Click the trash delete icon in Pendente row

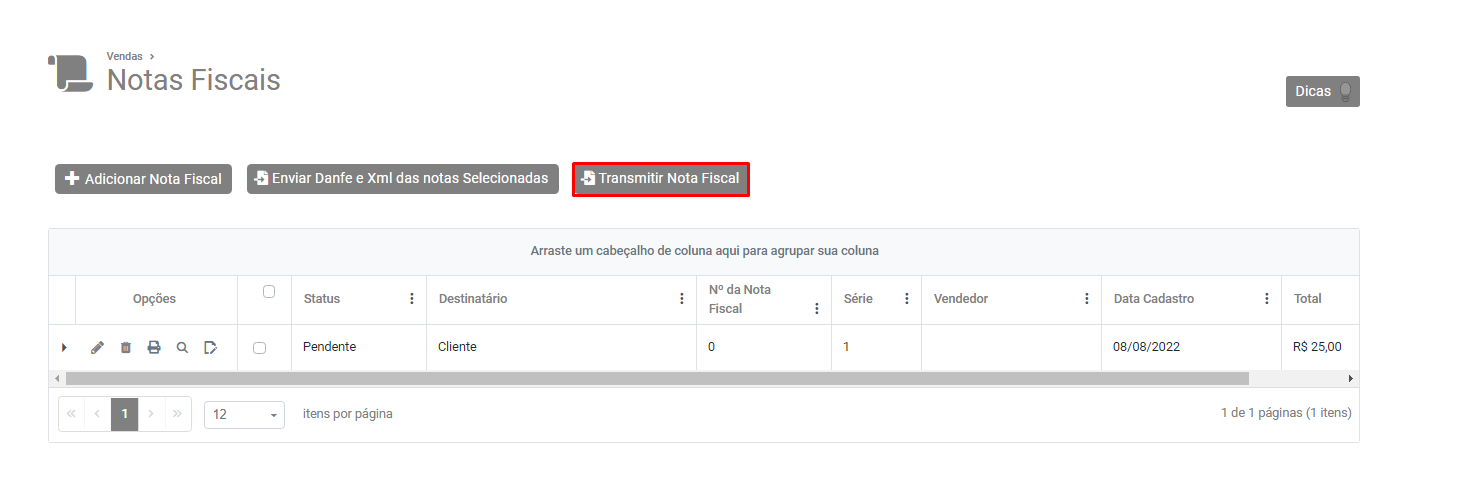(x=125, y=348)
